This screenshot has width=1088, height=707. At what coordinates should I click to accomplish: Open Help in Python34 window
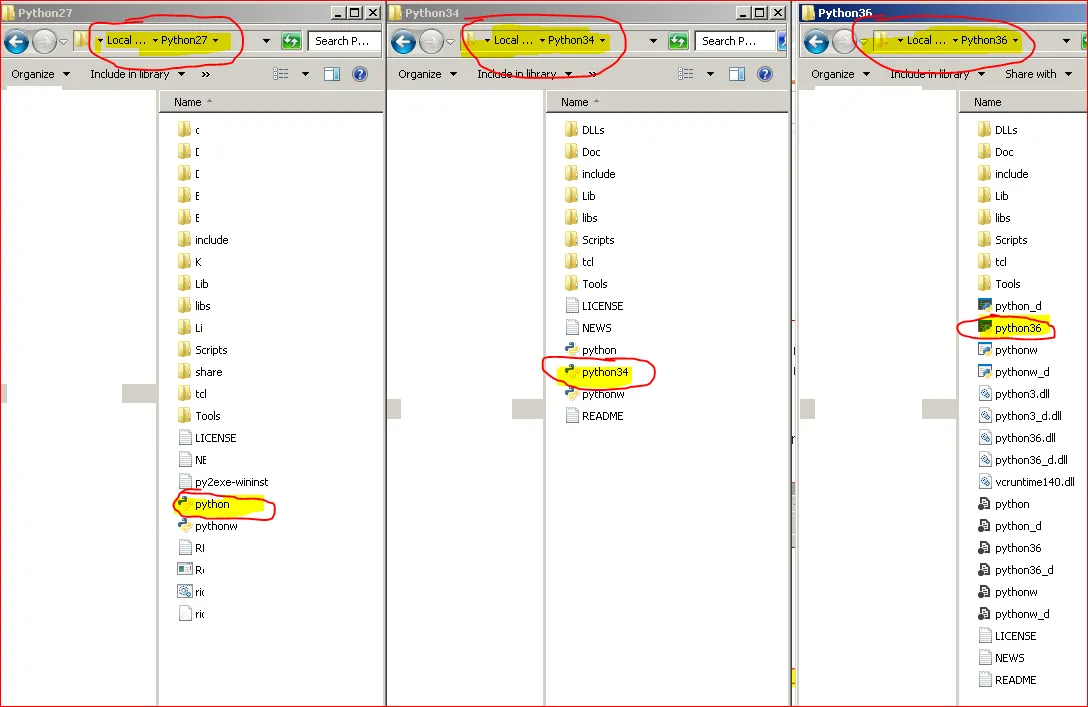click(x=765, y=74)
